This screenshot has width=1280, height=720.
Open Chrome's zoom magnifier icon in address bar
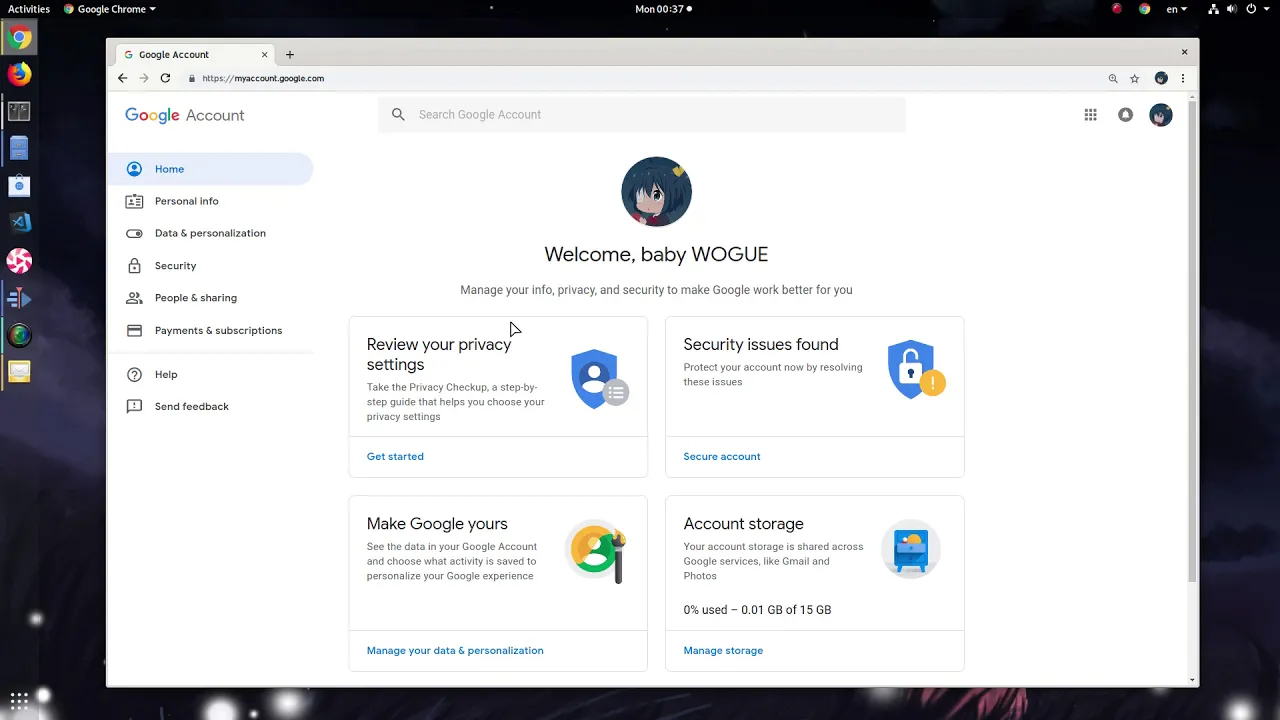1113,78
